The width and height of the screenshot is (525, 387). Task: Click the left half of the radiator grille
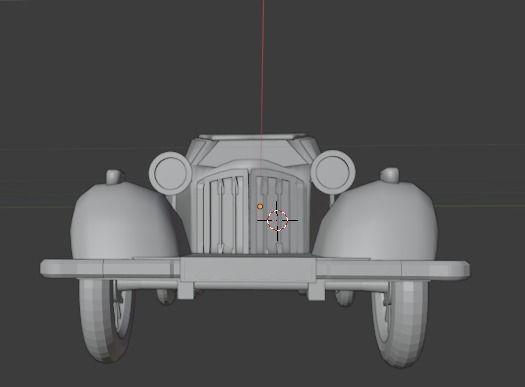pyautogui.click(x=223, y=213)
